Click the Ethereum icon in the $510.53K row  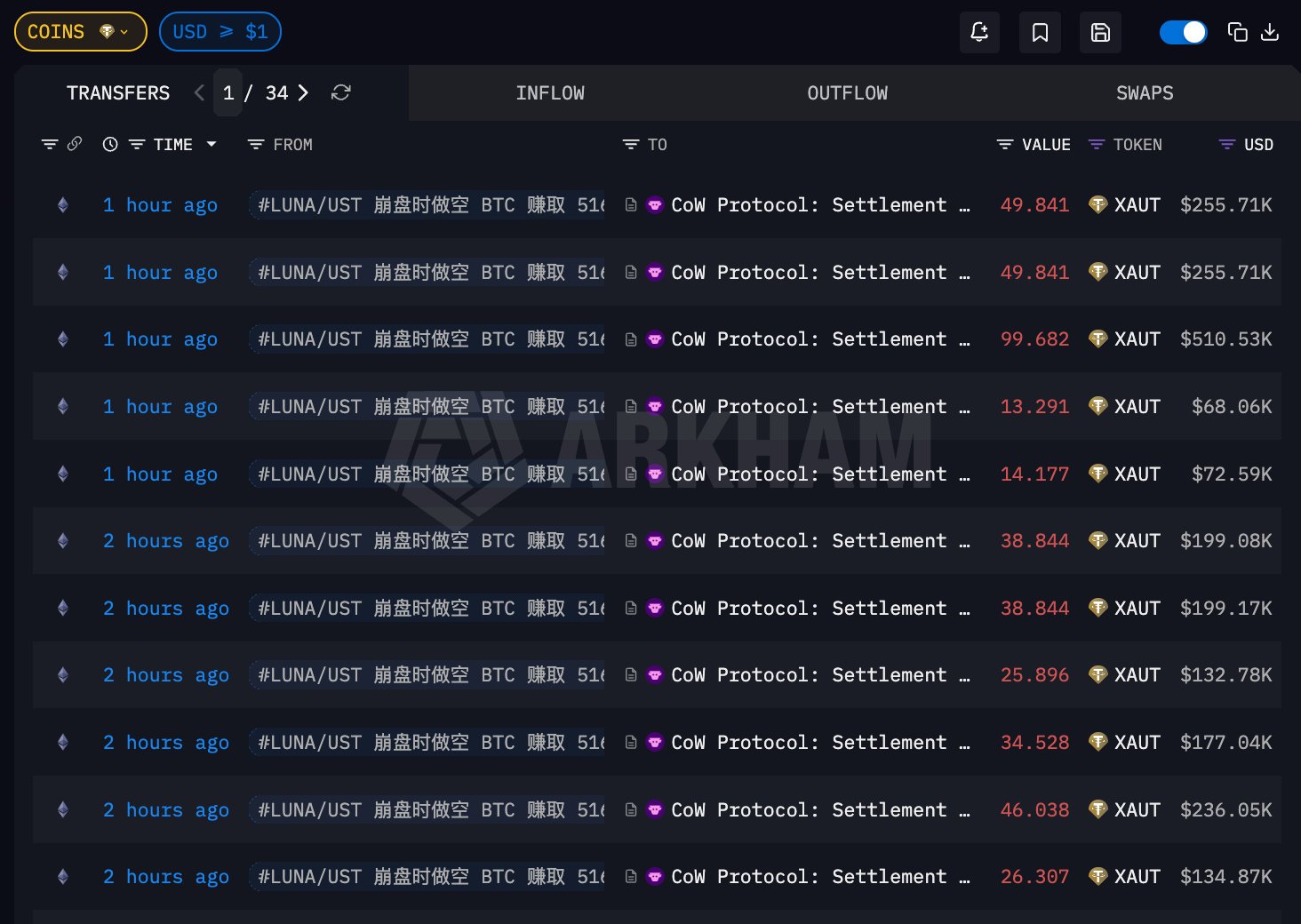(63, 339)
